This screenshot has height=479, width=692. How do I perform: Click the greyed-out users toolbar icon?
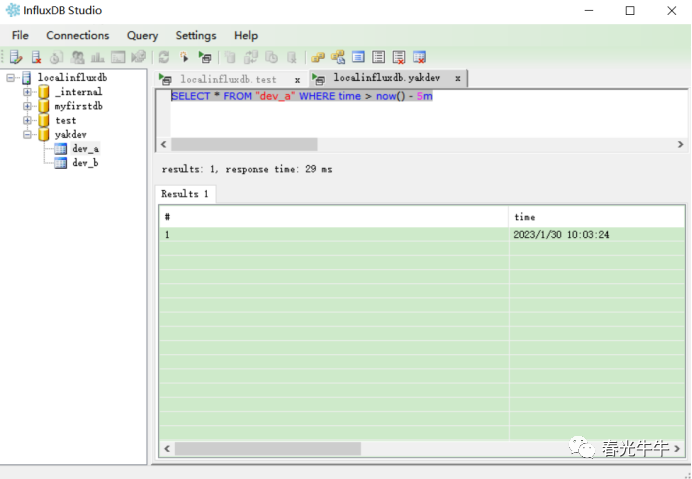pos(78,57)
